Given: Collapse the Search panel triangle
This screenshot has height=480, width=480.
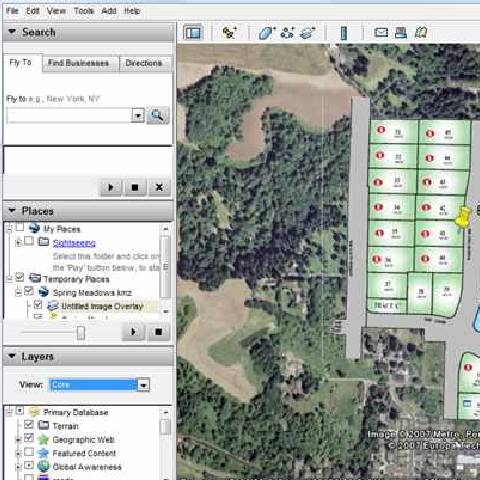Looking at the screenshot, I should point(12,32).
